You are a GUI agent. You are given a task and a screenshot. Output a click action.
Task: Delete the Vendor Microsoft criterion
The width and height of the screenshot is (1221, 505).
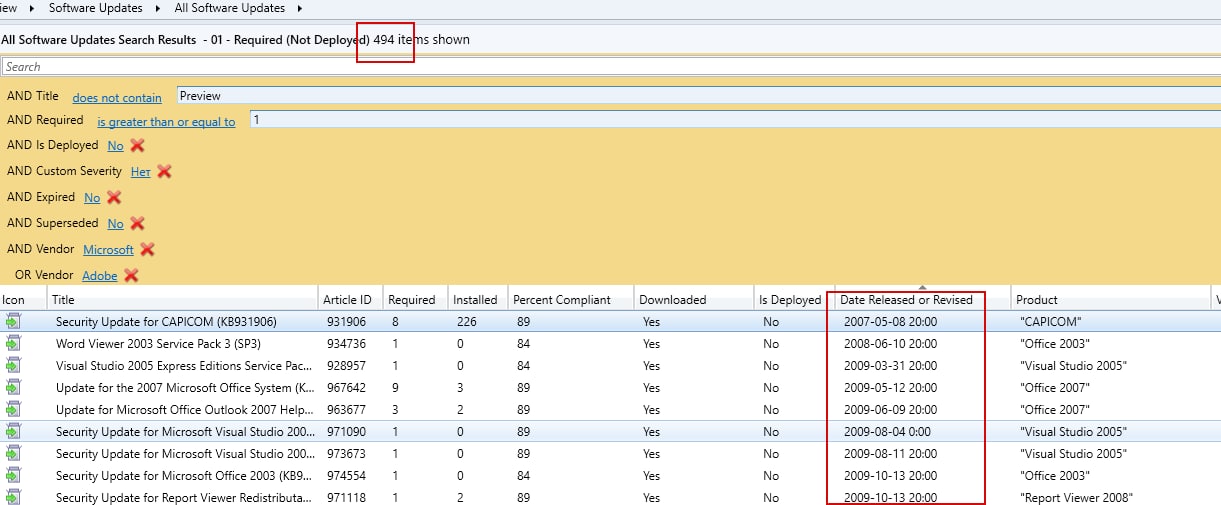point(147,250)
